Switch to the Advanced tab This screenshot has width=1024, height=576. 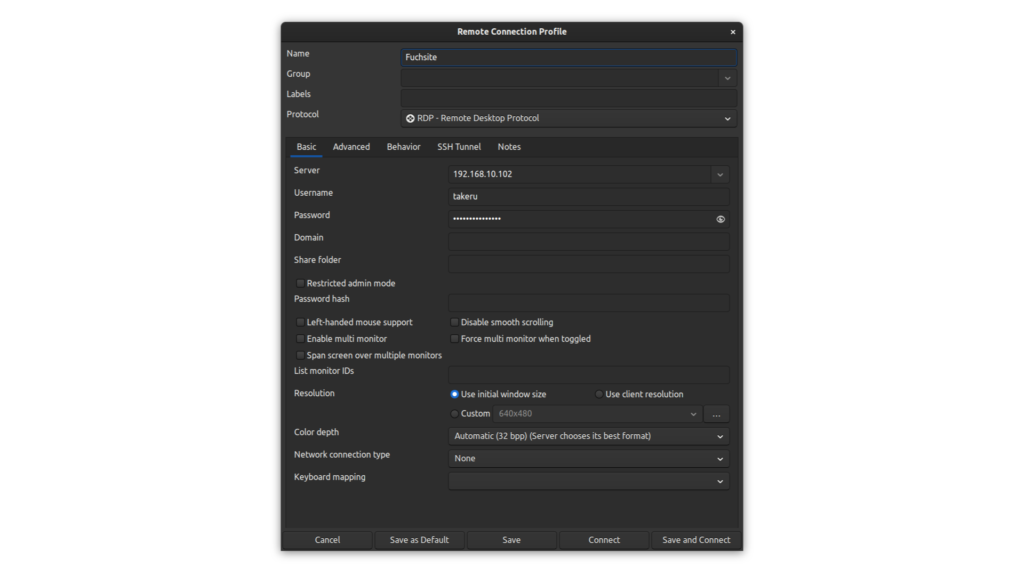click(351, 147)
